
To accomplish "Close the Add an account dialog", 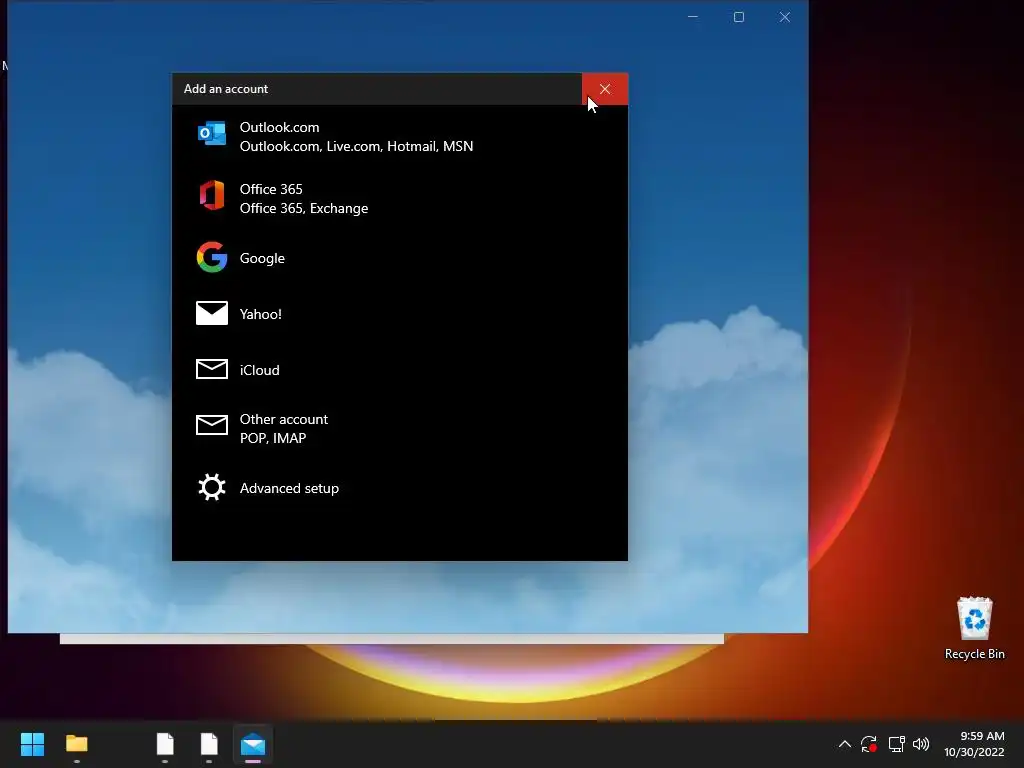I will click(605, 89).
